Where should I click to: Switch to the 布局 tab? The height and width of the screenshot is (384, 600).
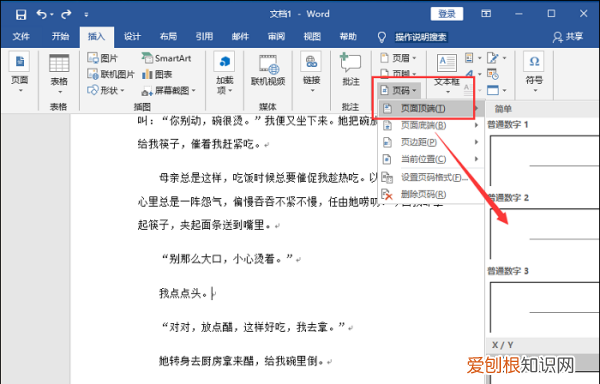(168, 36)
